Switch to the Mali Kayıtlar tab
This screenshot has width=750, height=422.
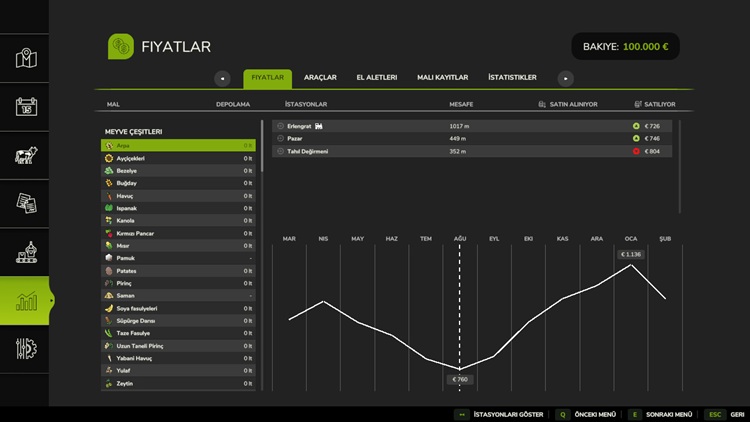442,78
